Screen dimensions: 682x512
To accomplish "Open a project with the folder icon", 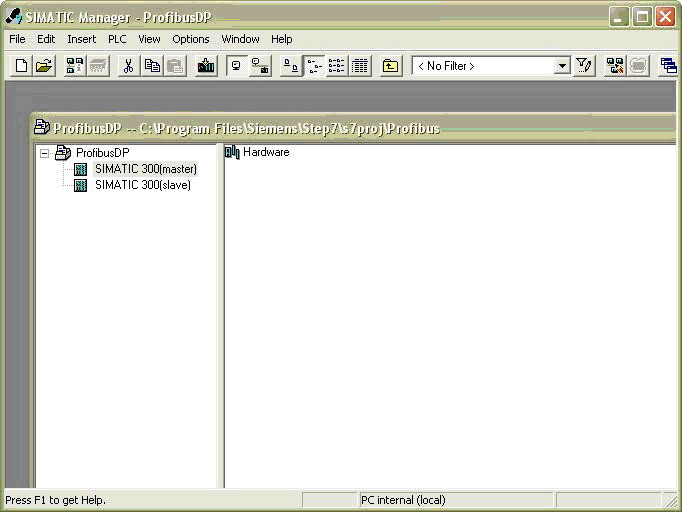I will tap(44, 66).
